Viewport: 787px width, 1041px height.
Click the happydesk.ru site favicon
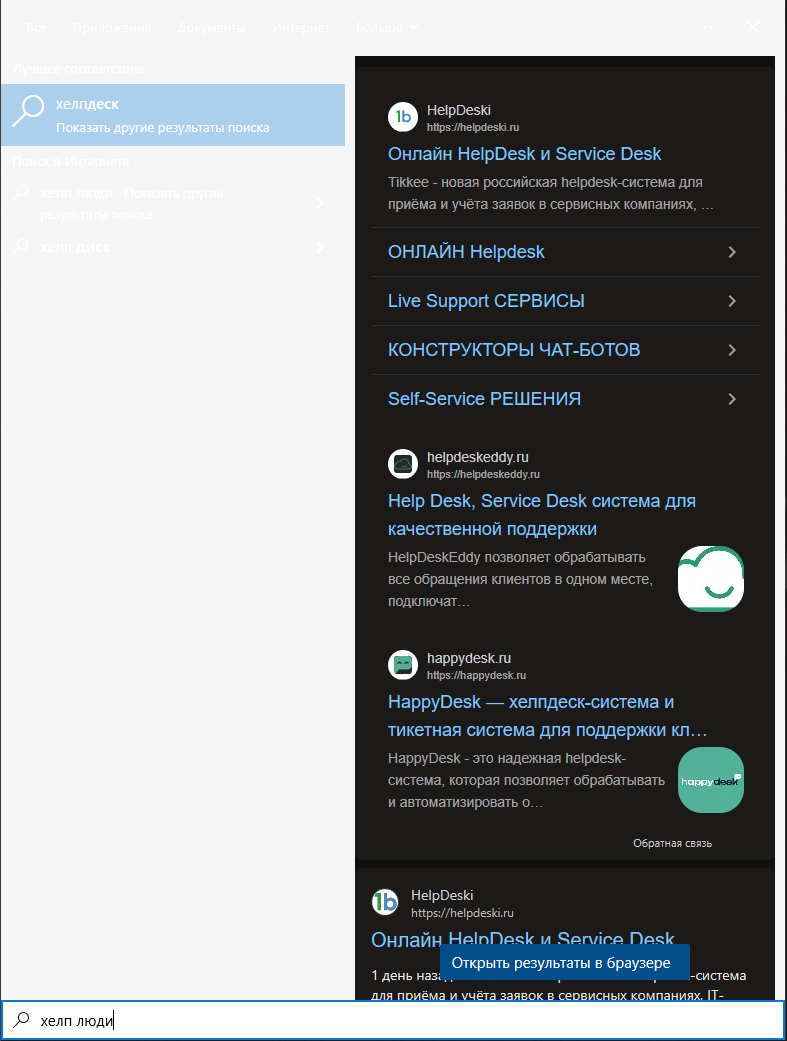pyautogui.click(x=402, y=665)
